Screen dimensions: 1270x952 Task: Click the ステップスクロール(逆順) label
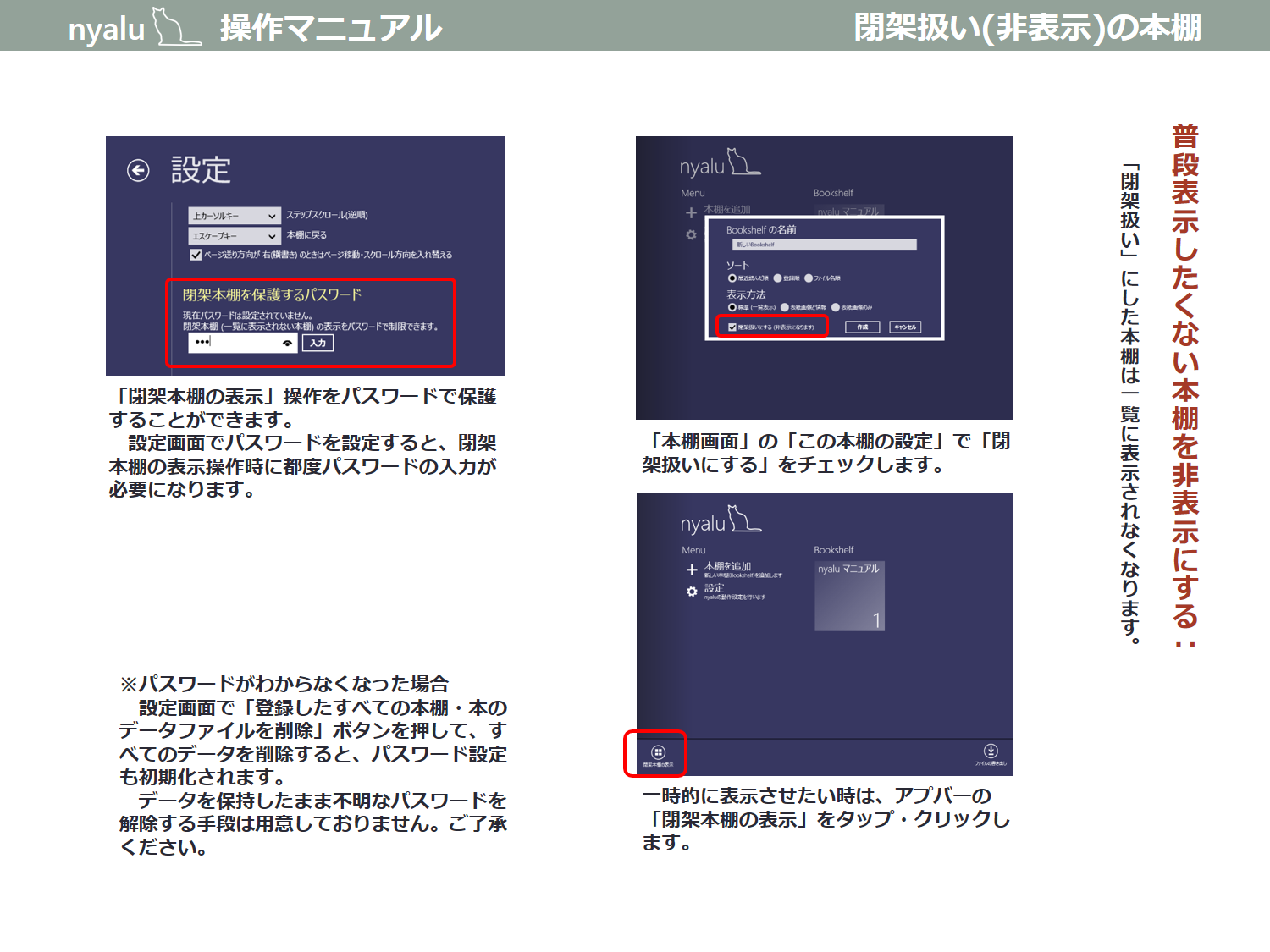tap(327, 215)
